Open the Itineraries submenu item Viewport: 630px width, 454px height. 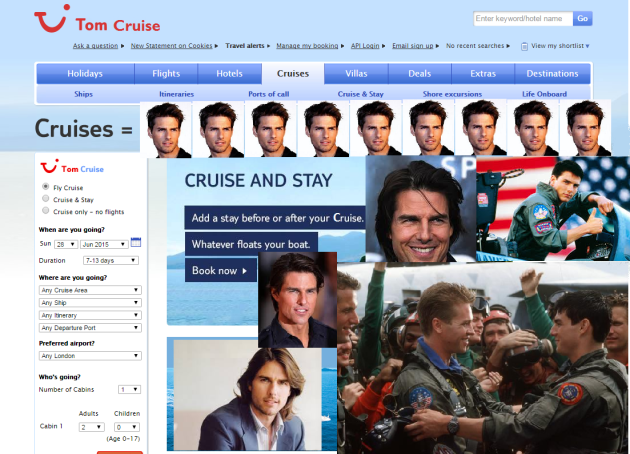click(x=176, y=94)
